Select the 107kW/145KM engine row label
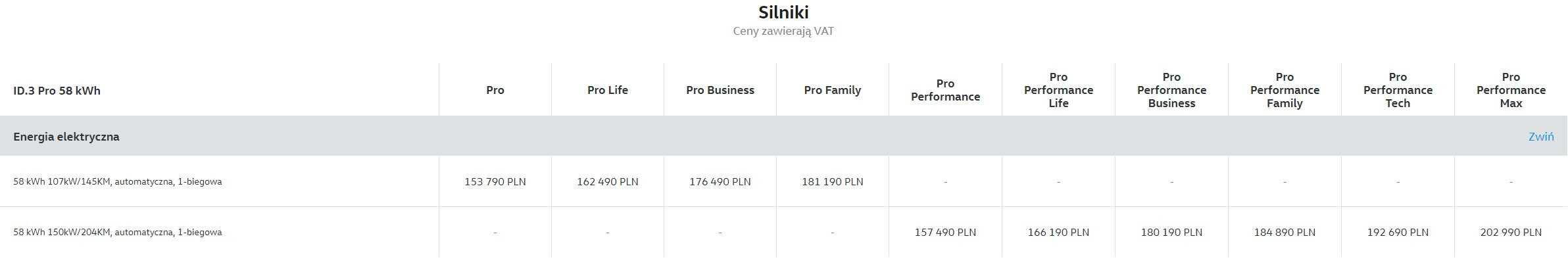The height and width of the screenshot is (272, 1568). point(118,181)
